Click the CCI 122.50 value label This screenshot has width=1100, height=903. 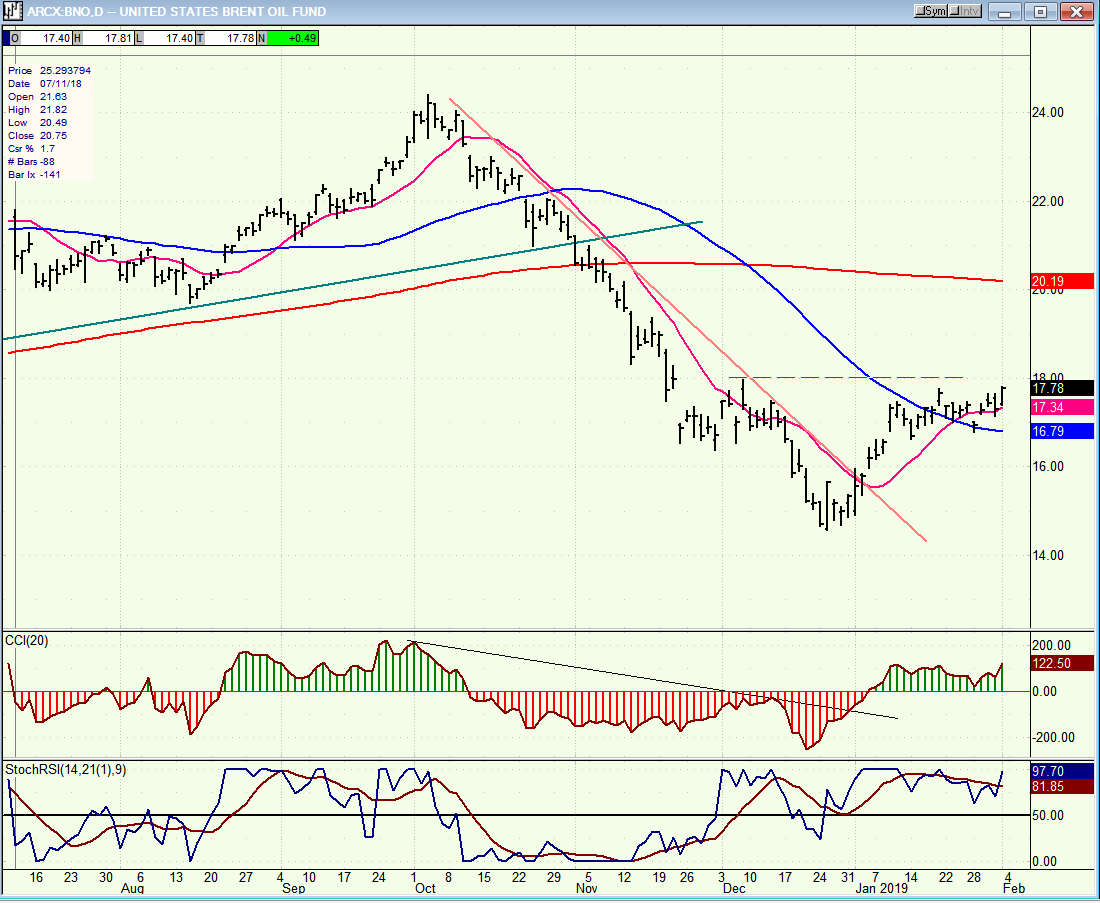[x=1062, y=663]
